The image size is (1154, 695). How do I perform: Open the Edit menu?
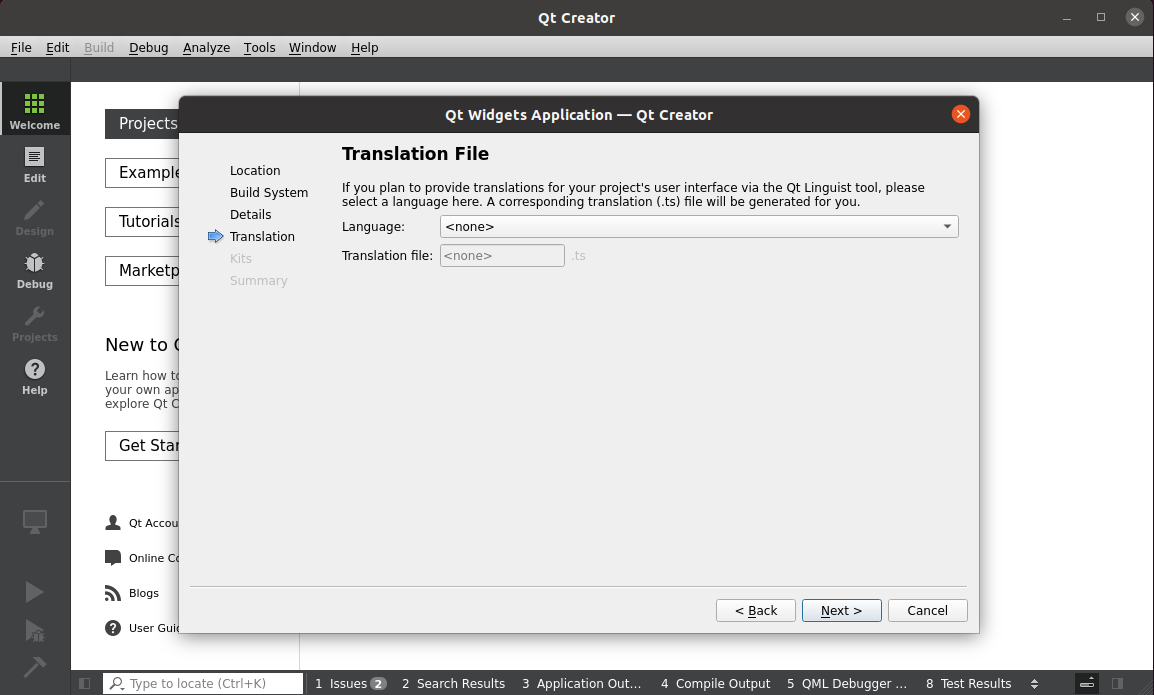[x=57, y=47]
